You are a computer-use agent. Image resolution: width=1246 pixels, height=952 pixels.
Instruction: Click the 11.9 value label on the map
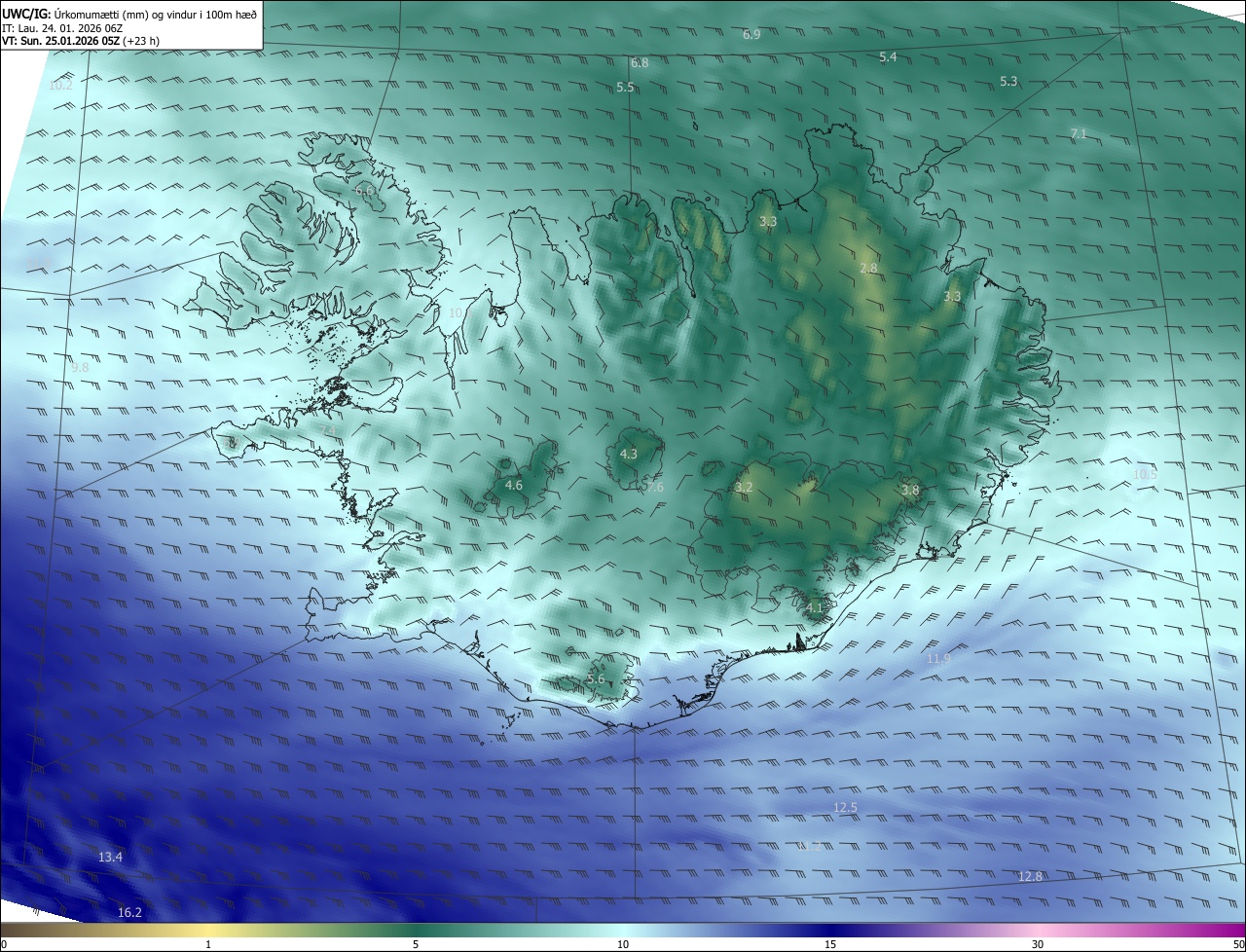tap(938, 659)
